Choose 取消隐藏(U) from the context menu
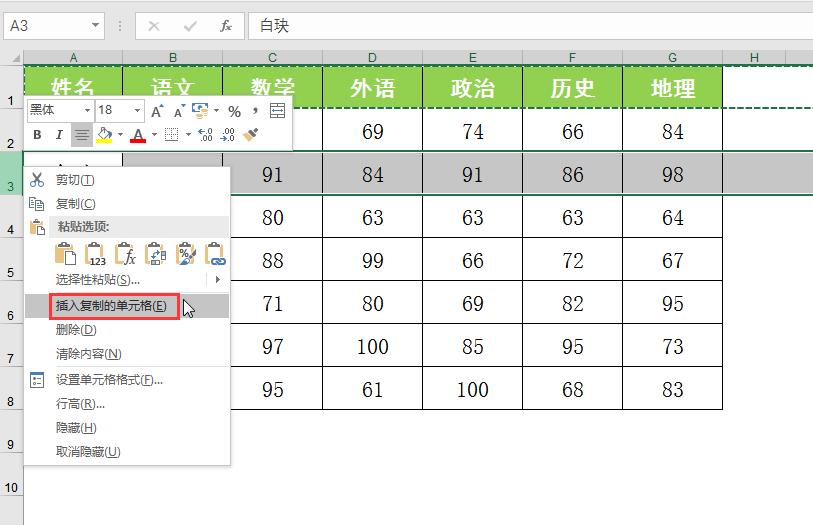The height and width of the screenshot is (525, 813). click(x=127, y=452)
